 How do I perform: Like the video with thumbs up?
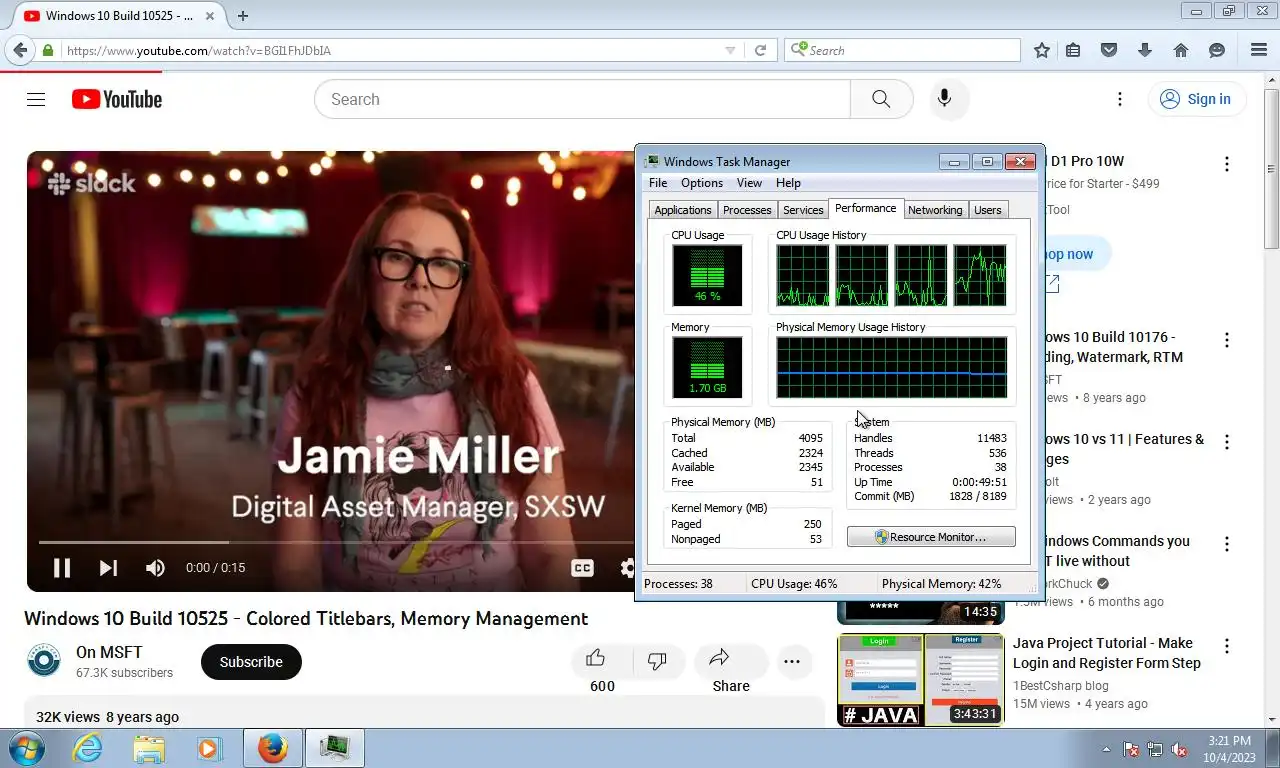click(x=596, y=660)
